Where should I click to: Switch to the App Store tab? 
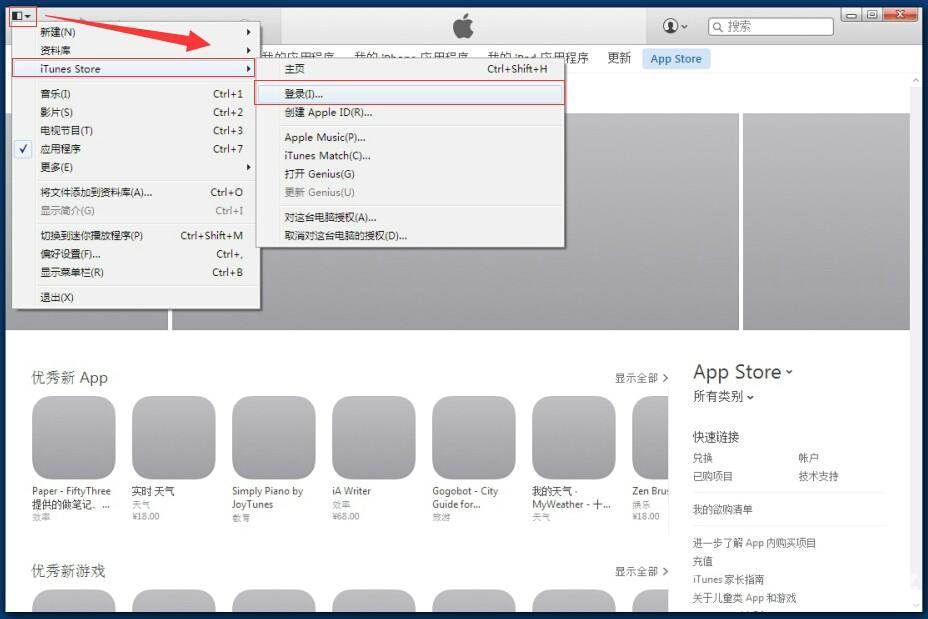(676, 59)
